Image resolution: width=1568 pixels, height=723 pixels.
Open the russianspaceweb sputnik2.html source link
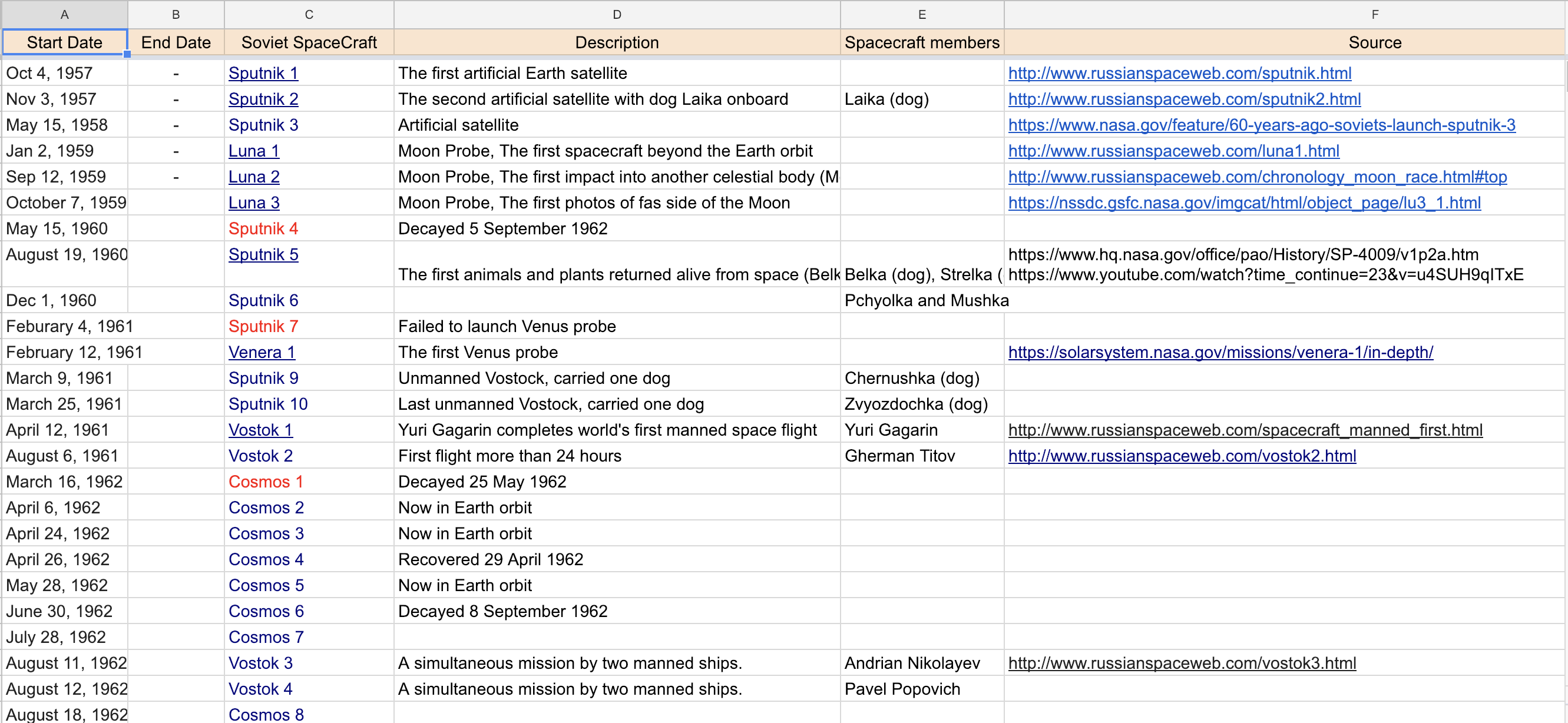[1184, 100]
